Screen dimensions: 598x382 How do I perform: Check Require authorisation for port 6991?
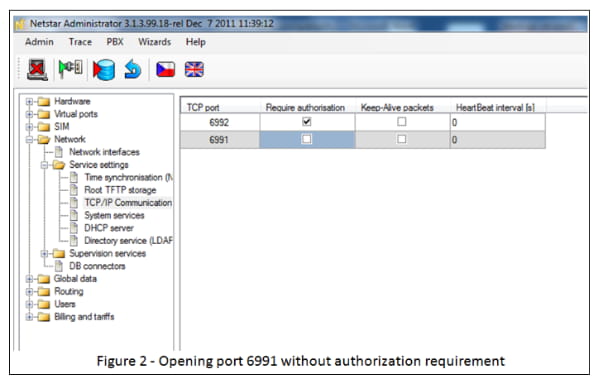[307, 139]
